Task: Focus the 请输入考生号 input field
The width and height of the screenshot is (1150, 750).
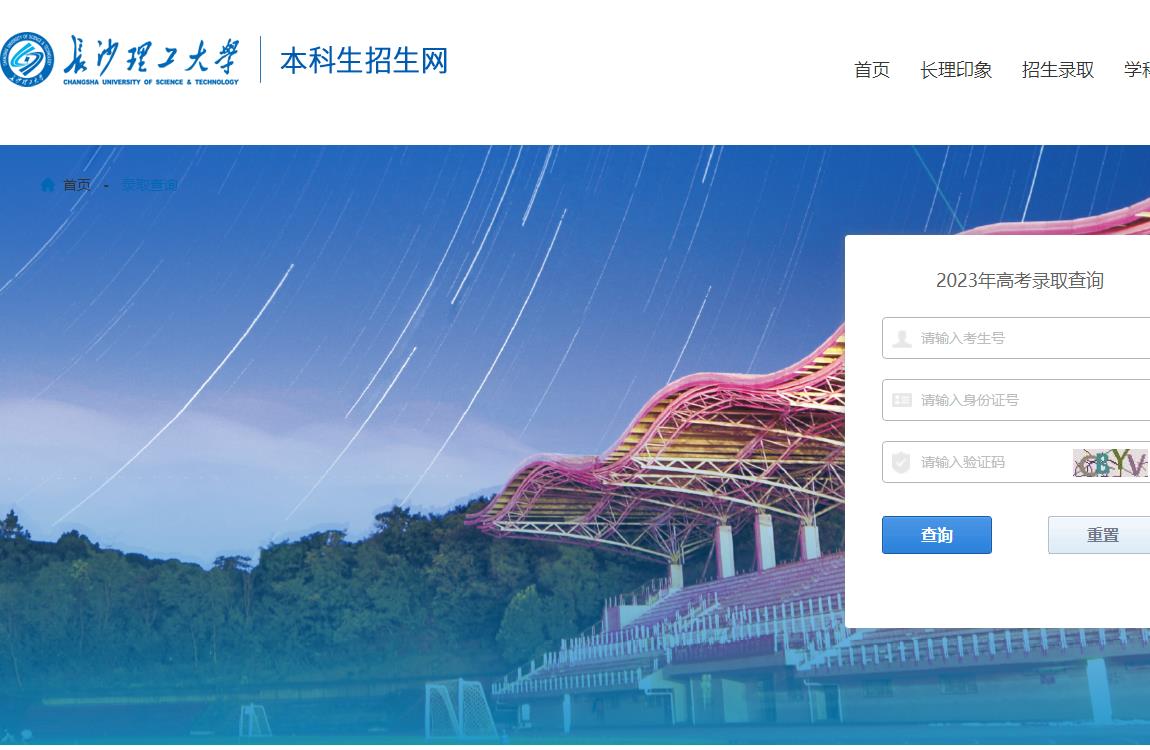Action: pos(1016,338)
